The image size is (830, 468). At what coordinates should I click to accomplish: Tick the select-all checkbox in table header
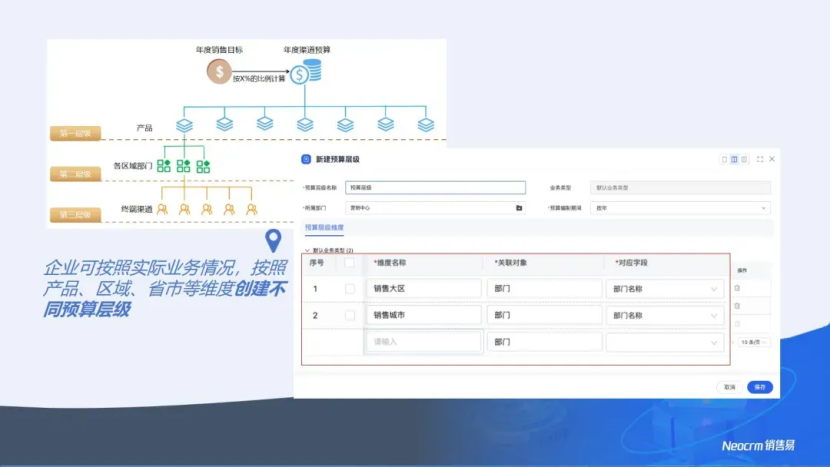(350, 263)
